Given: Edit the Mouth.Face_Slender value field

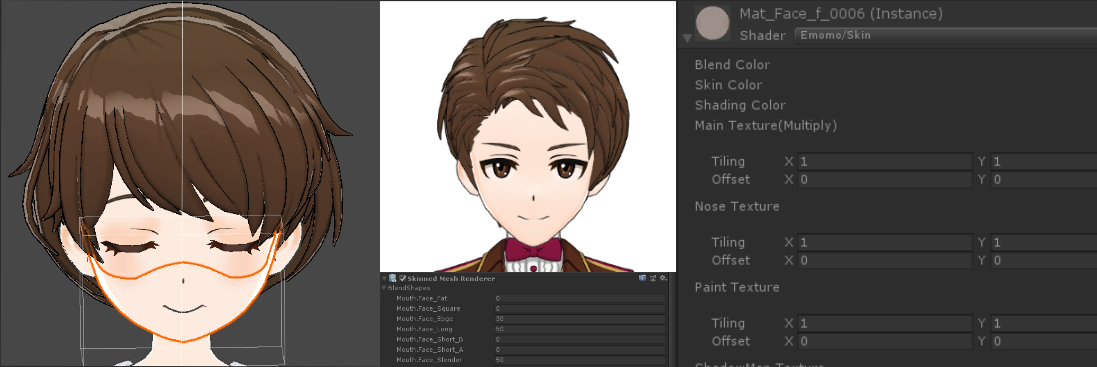Looking at the screenshot, I should click(x=579, y=359).
